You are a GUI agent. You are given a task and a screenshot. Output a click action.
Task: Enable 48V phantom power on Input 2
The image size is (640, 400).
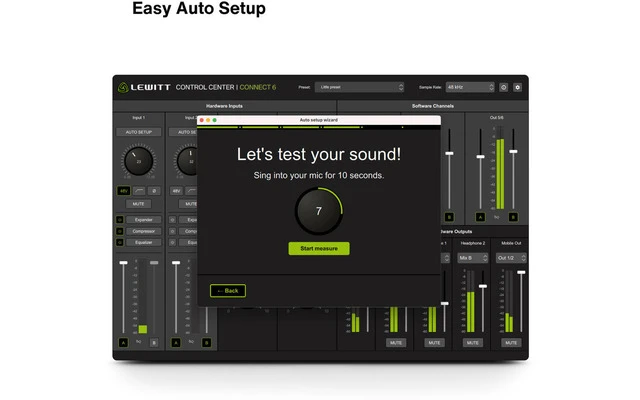176,191
